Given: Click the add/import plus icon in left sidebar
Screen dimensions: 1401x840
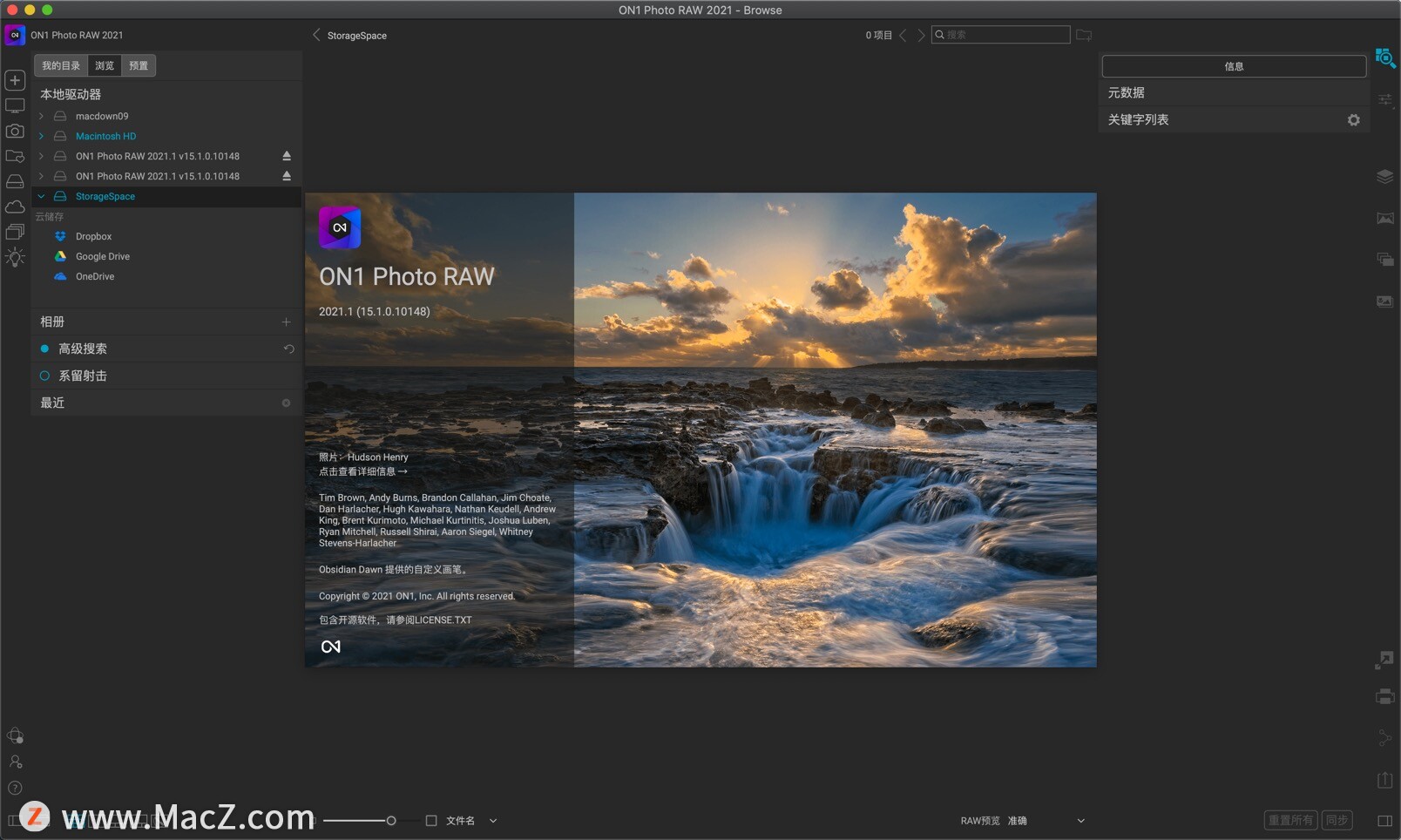Looking at the screenshot, I should coord(15,80).
